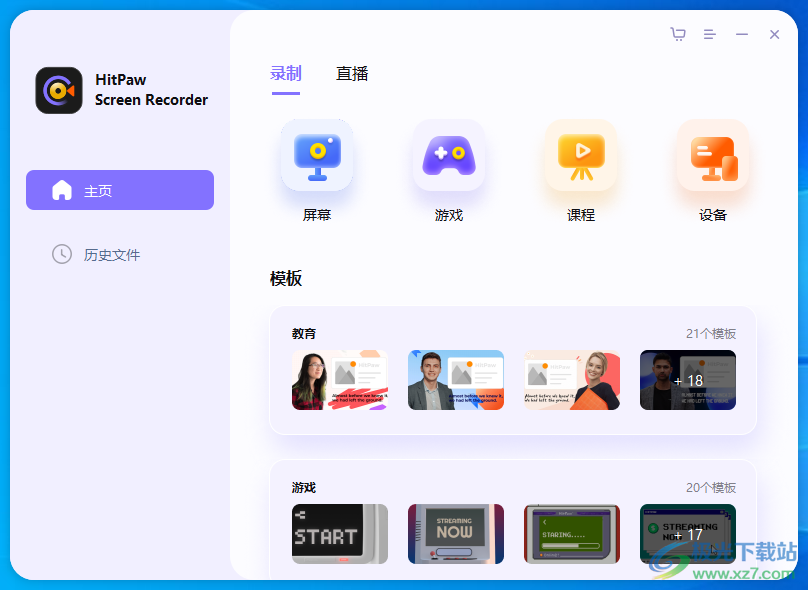Open the 主页 home page in sidebar

tap(120, 189)
